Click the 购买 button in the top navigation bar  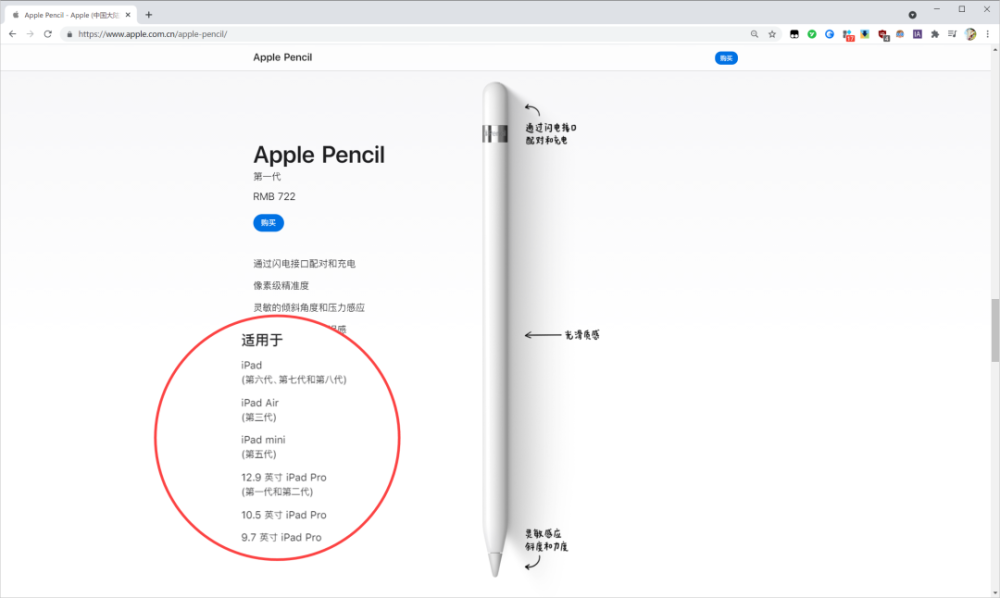pyautogui.click(x=726, y=58)
